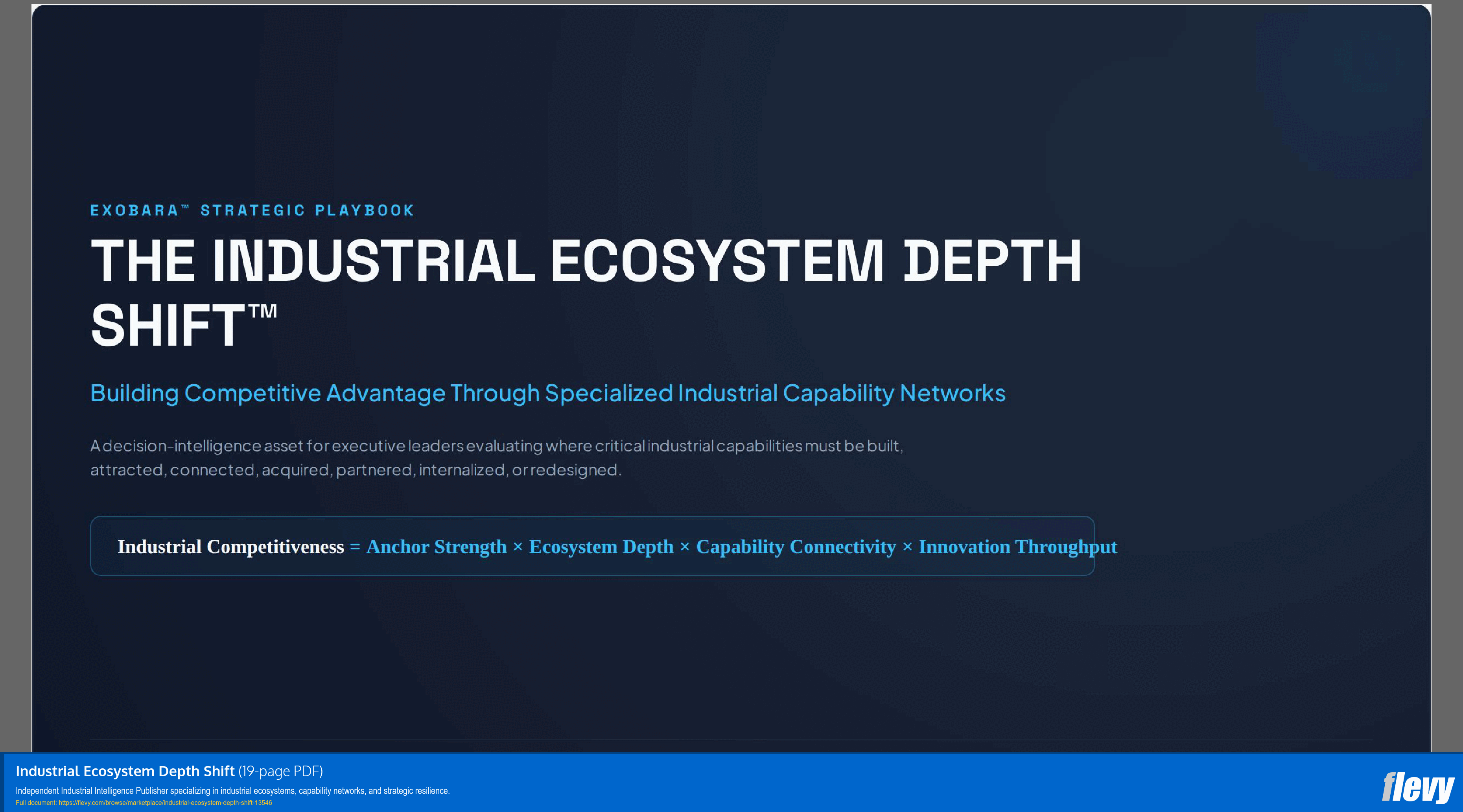Select the EXOBARA Strategic Playbook heading
Image resolution: width=1463 pixels, height=812 pixels.
252,210
